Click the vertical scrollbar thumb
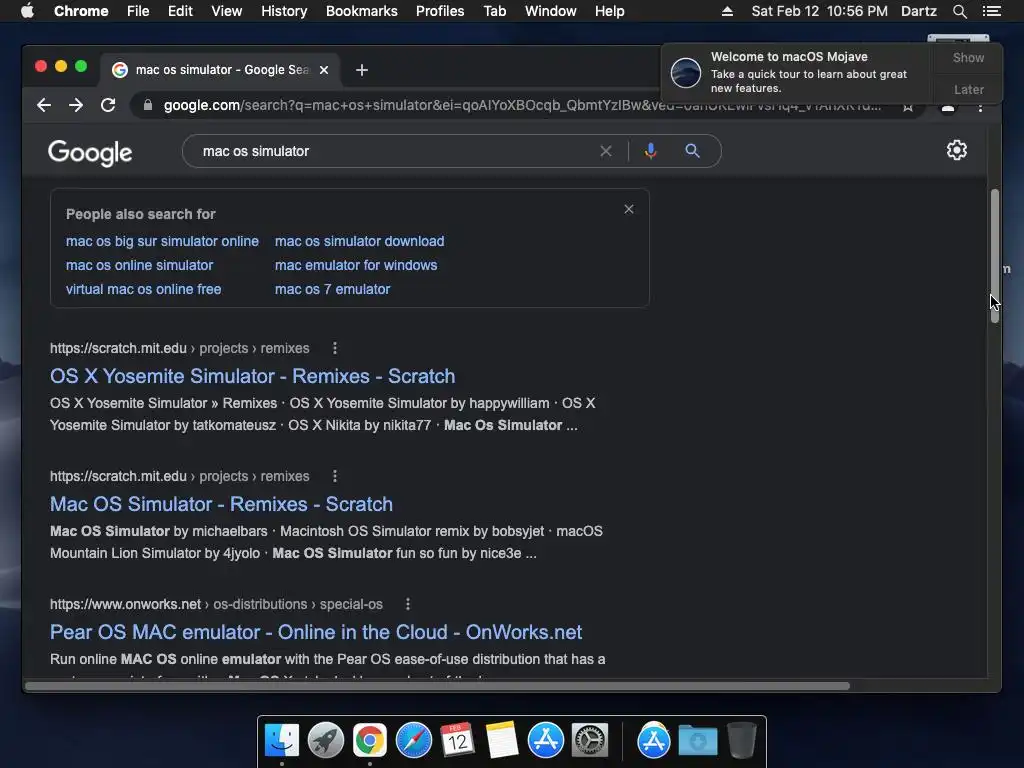This screenshot has height=768, width=1024. click(995, 256)
